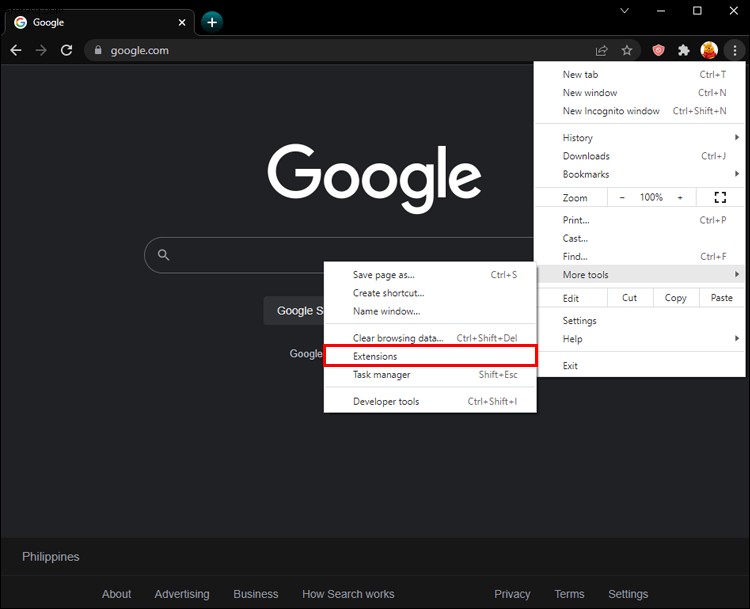This screenshot has height=609, width=750.
Task: Expand the History submenu
Action: [x=640, y=138]
